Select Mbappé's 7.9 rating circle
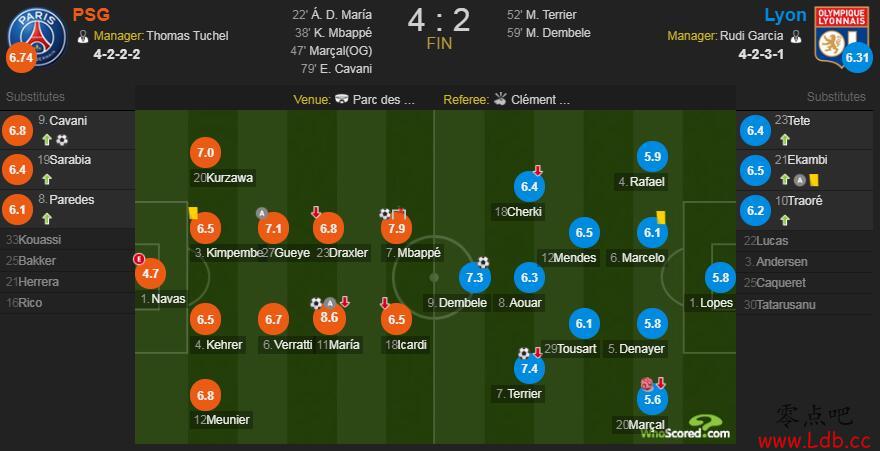The width and height of the screenshot is (880, 451). coord(396,228)
